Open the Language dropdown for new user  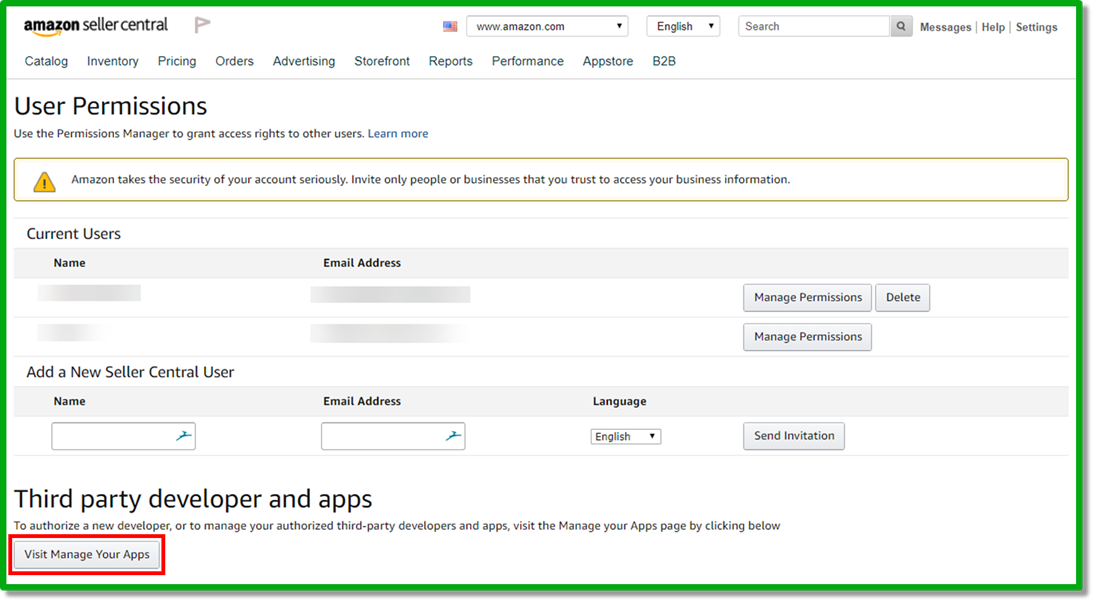click(x=625, y=437)
